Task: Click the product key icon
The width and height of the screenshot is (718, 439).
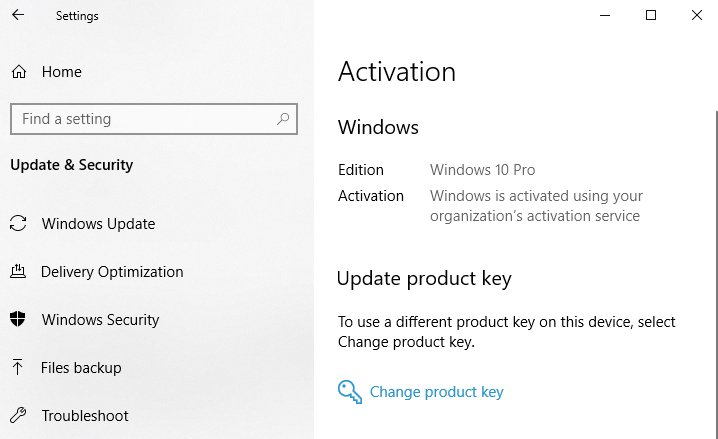Action: (349, 392)
